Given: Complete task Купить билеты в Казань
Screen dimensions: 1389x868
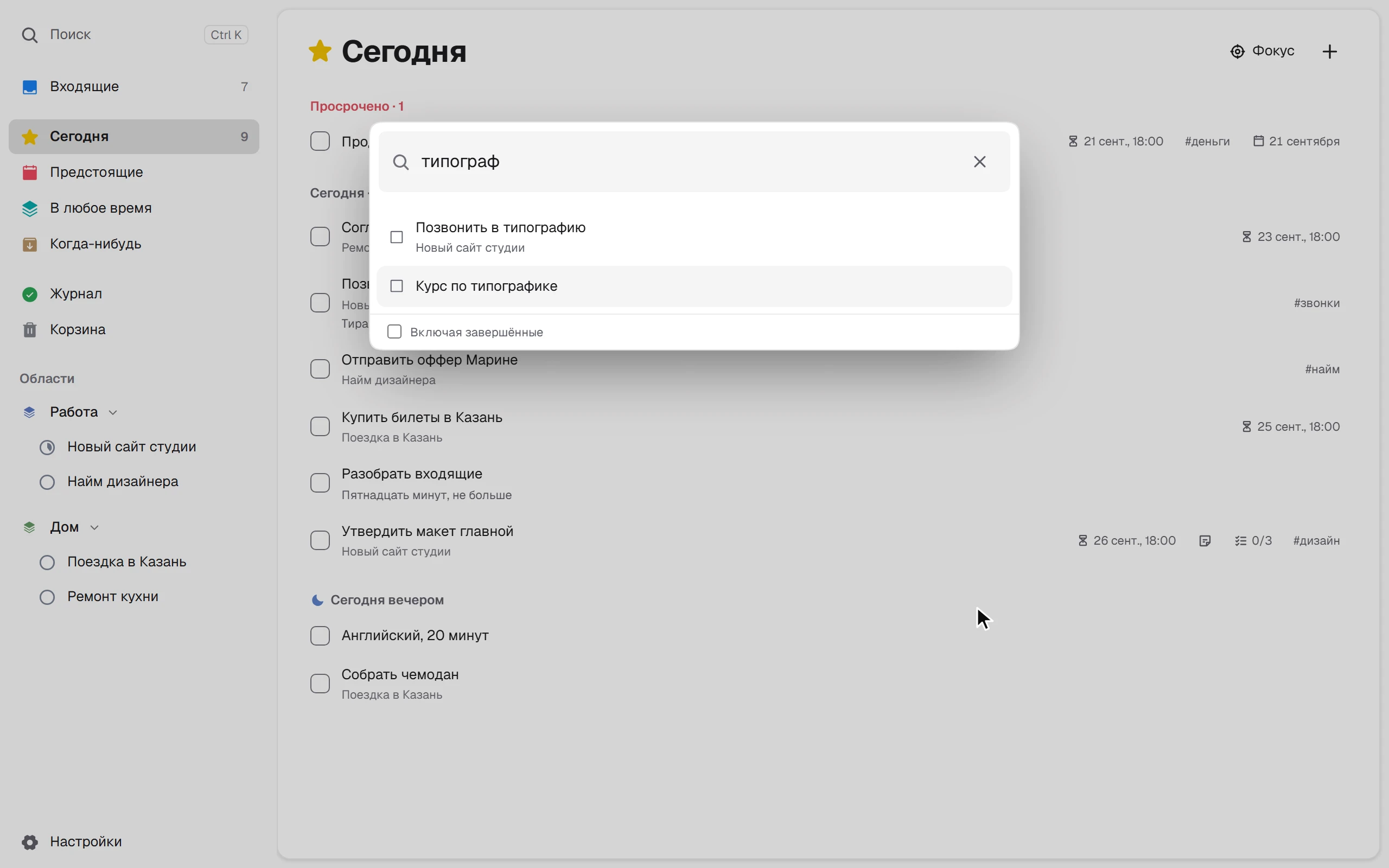Looking at the screenshot, I should coord(320,426).
